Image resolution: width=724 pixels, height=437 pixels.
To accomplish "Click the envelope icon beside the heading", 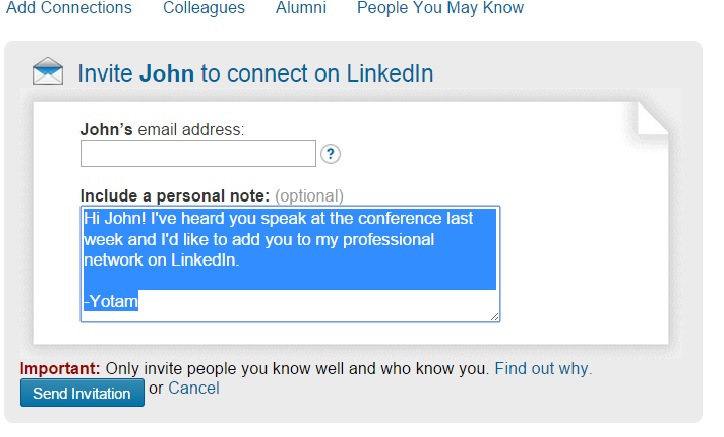I will click(x=47, y=73).
